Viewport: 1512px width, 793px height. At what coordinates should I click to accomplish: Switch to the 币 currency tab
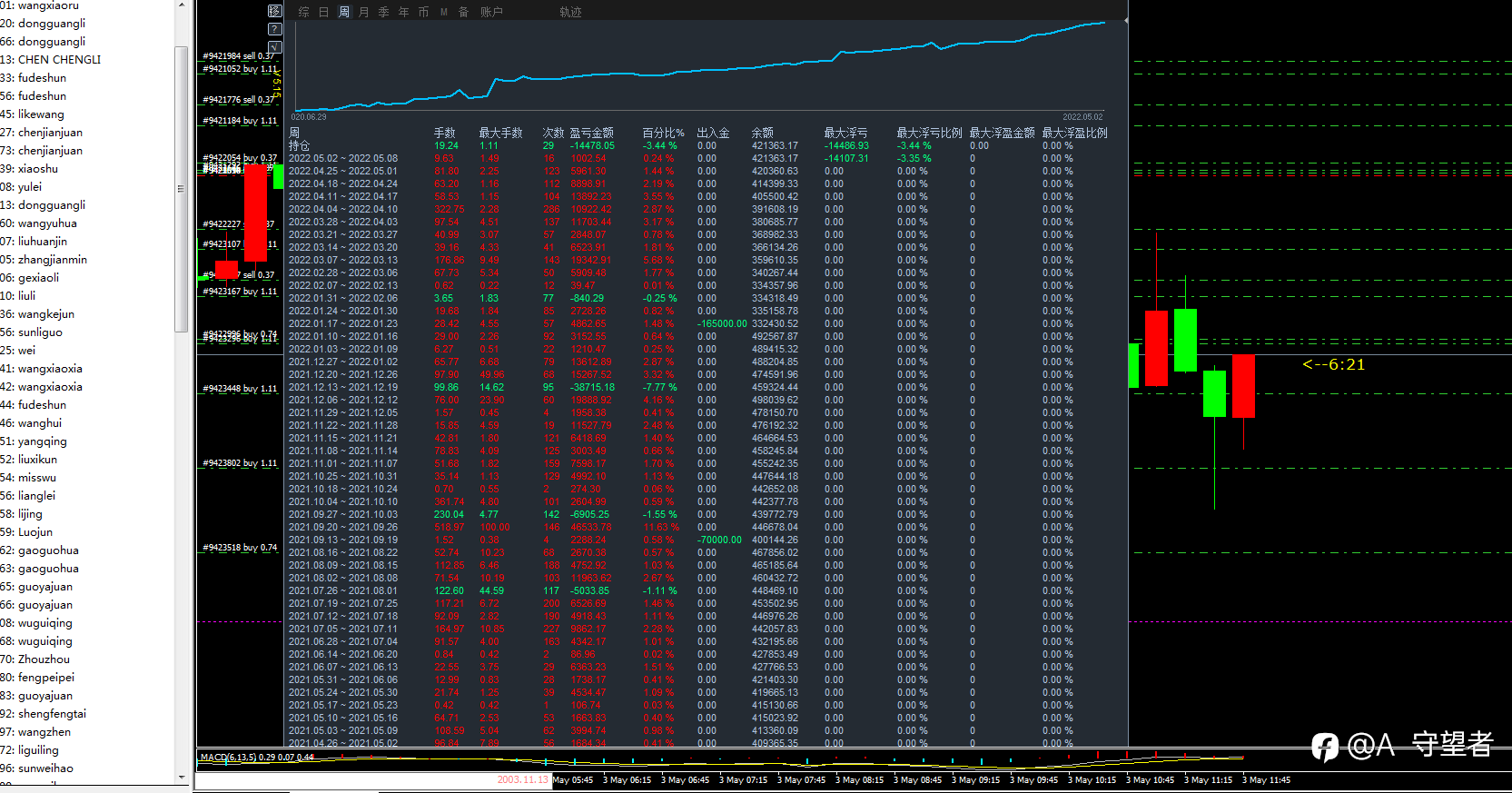pyautogui.click(x=424, y=12)
